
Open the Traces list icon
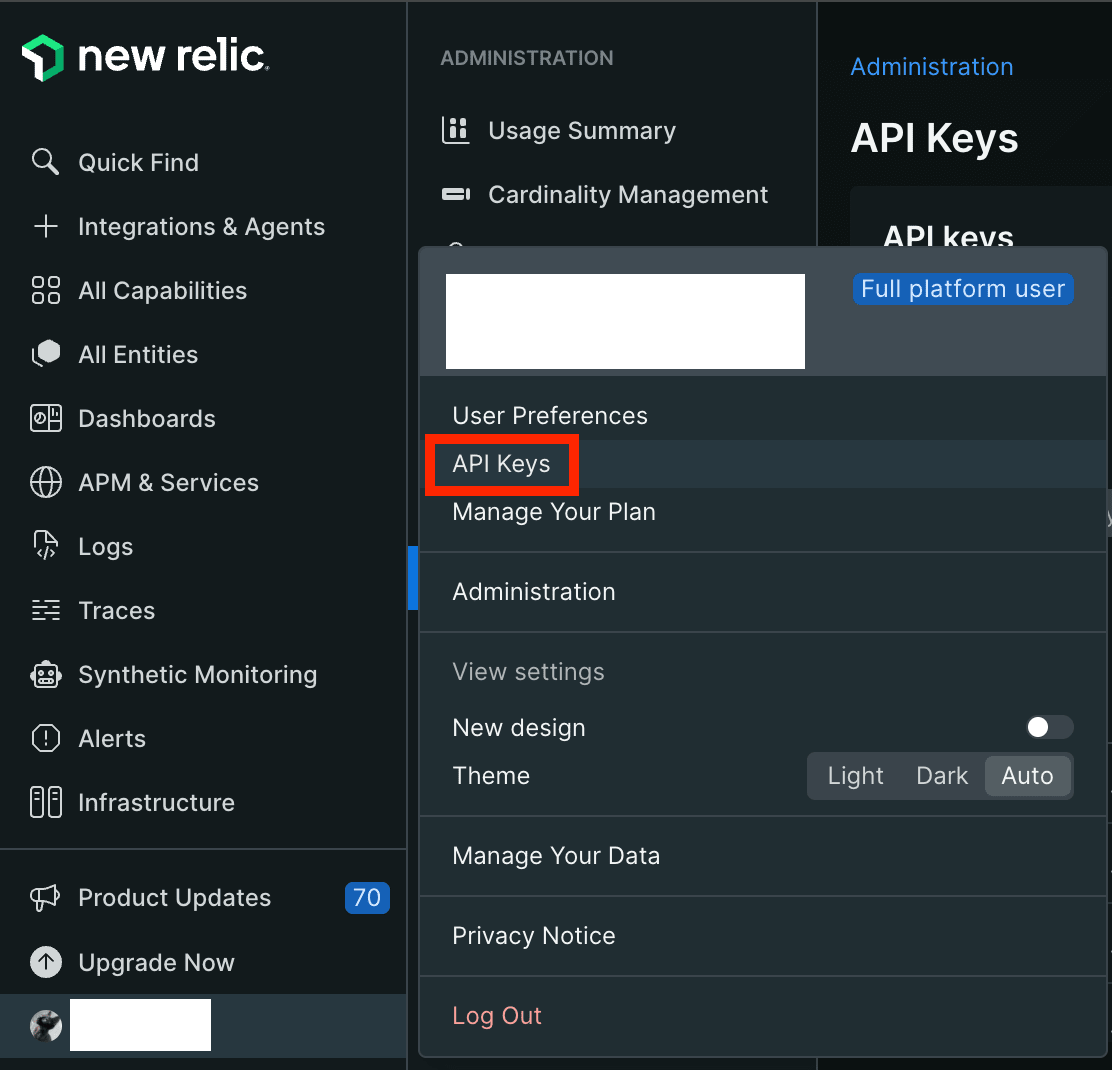click(x=46, y=610)
